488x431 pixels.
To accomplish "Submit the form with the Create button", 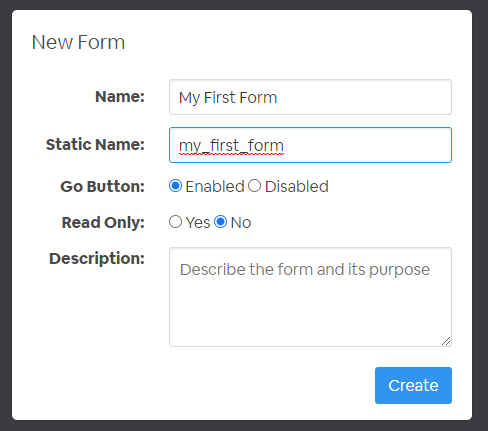I will click(413, 385).
